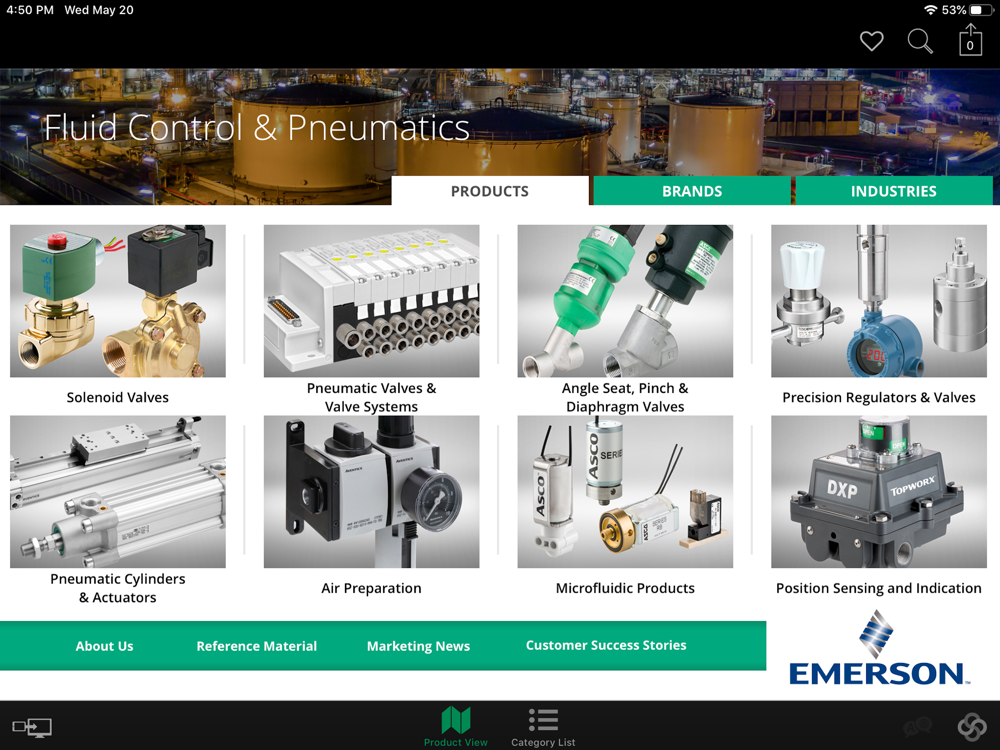The image size is (1000, 750).
Task: Select the Angle Seat, Pinch & Diaphragm image
Action: 625,300
